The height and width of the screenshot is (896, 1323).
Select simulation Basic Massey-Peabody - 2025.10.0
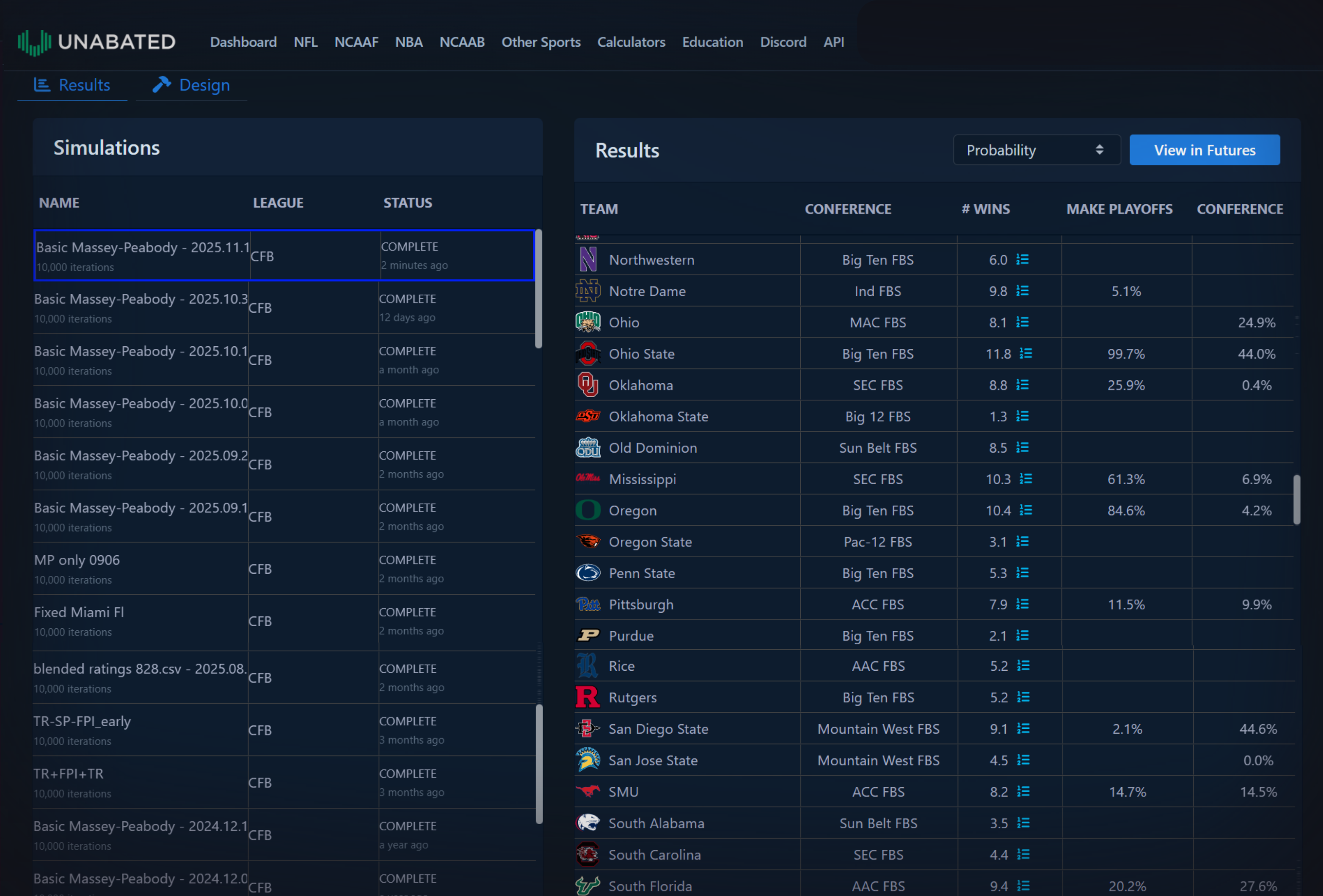tap(284, 412)
